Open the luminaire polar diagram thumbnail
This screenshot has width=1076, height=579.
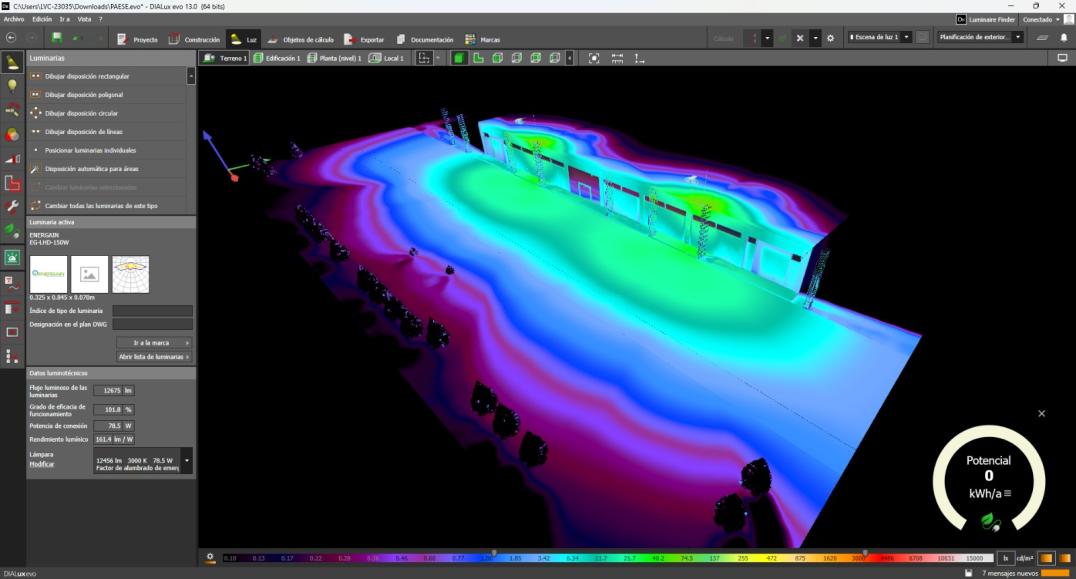[130, 274]
